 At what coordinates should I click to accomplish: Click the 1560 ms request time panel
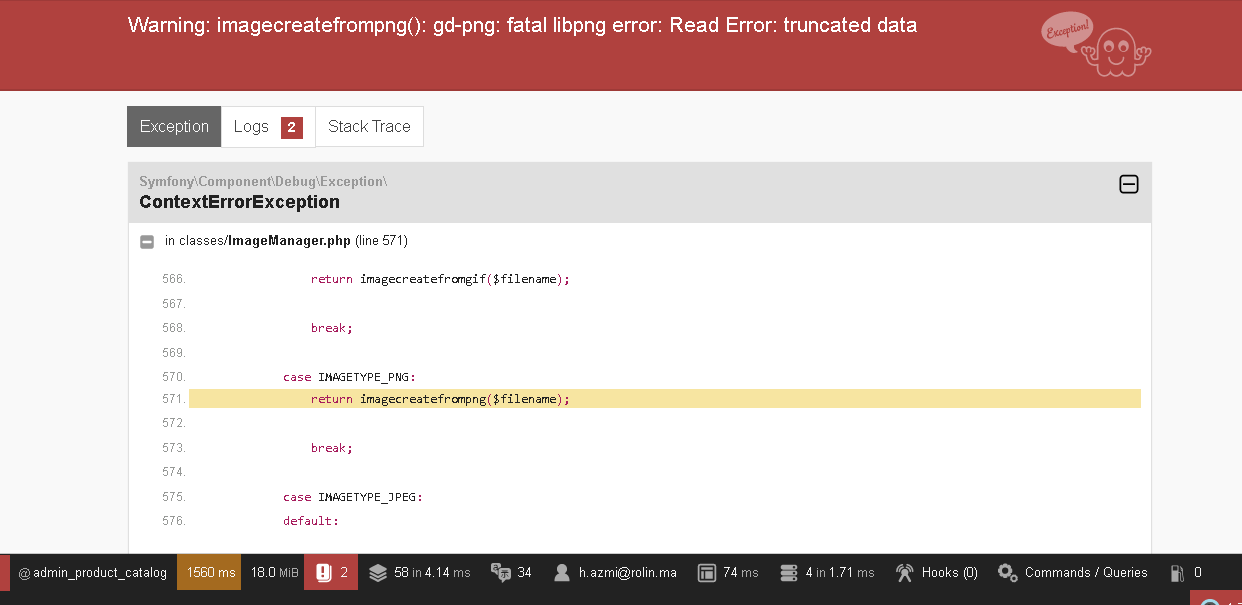click(x=210, y=573)
